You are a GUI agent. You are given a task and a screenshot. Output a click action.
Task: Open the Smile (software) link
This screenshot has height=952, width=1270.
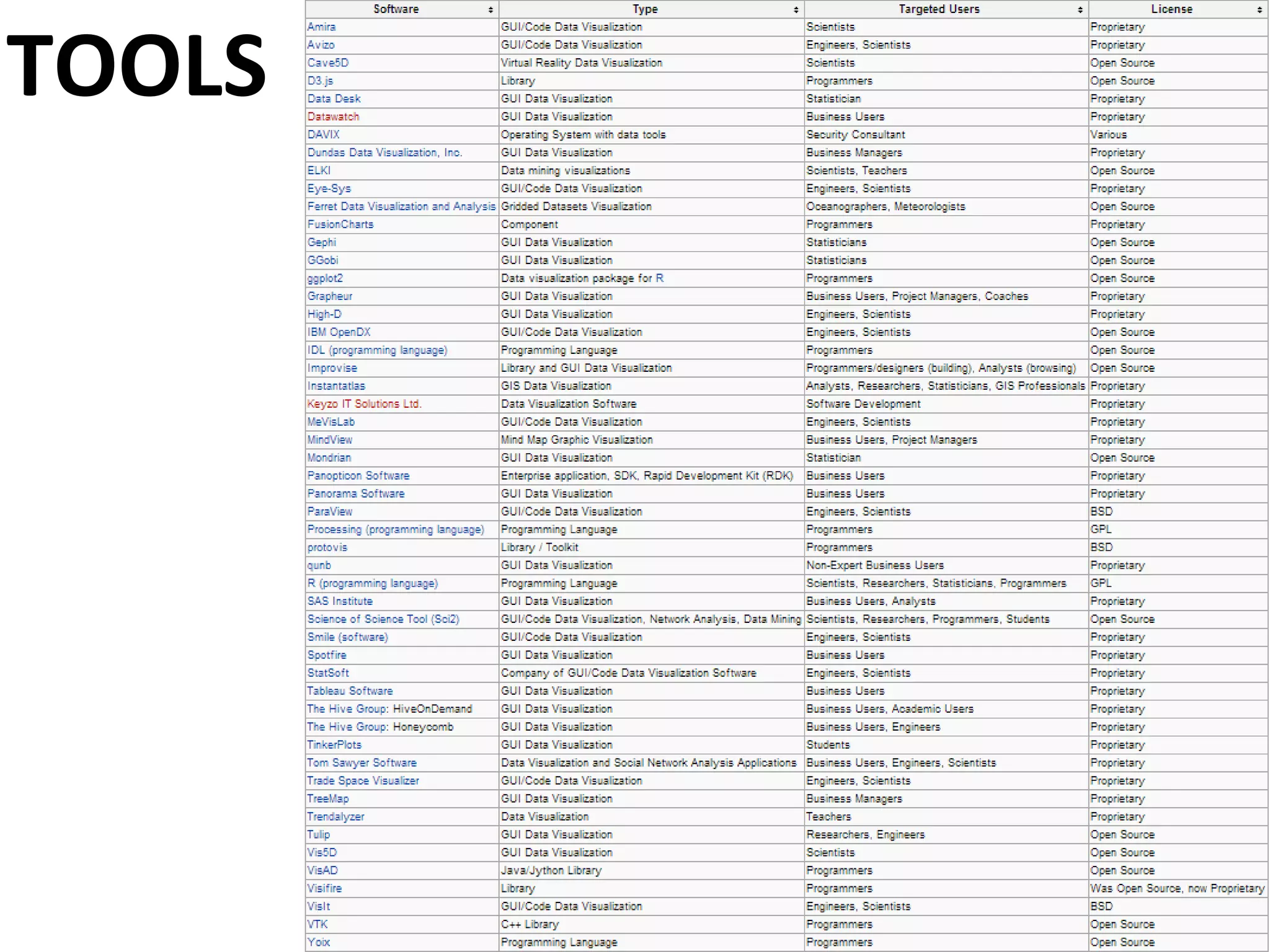[347, 638]
